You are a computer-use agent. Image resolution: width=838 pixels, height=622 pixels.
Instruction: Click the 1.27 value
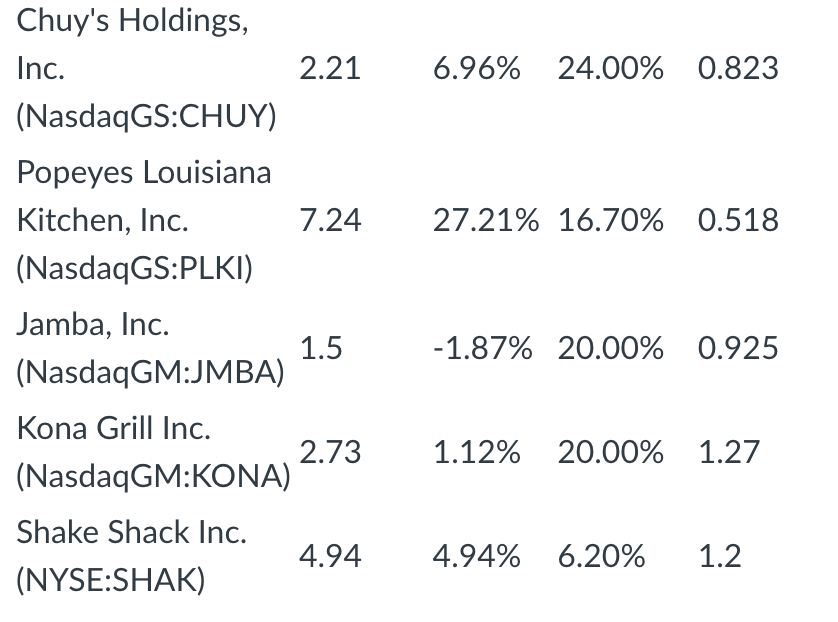coord(729,452)
